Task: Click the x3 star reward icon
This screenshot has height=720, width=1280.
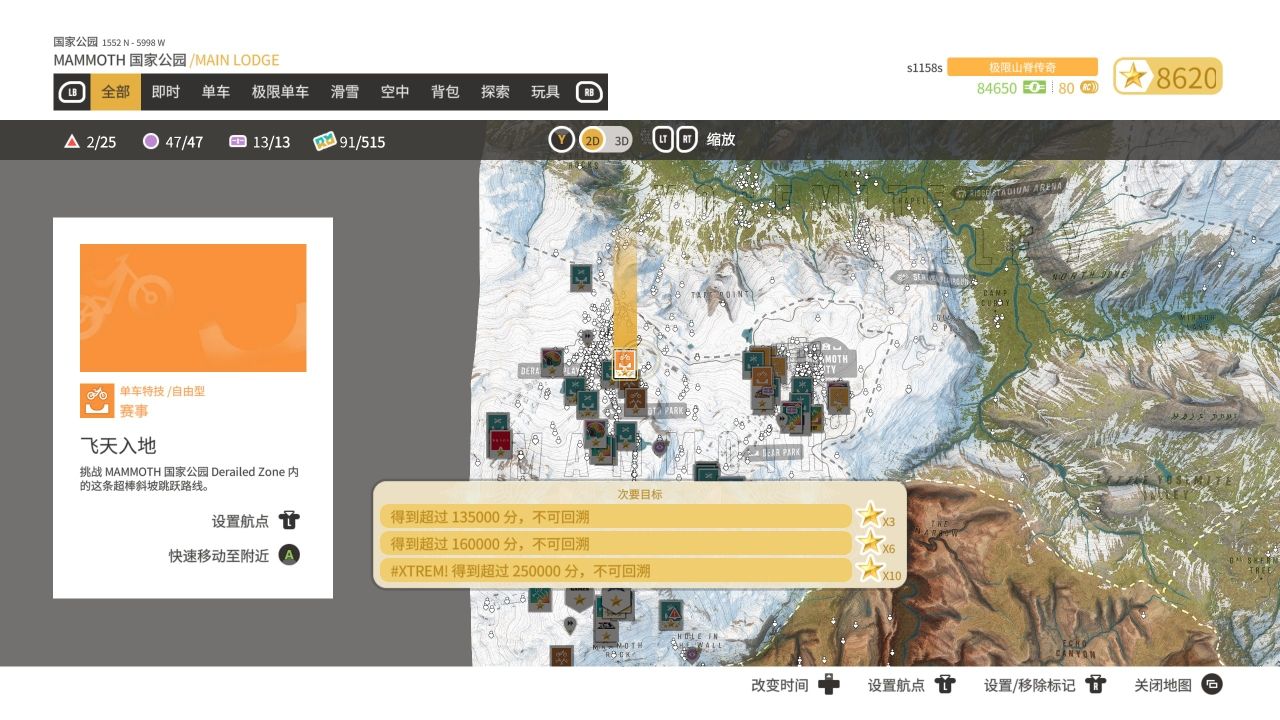Action: point(871,516)
